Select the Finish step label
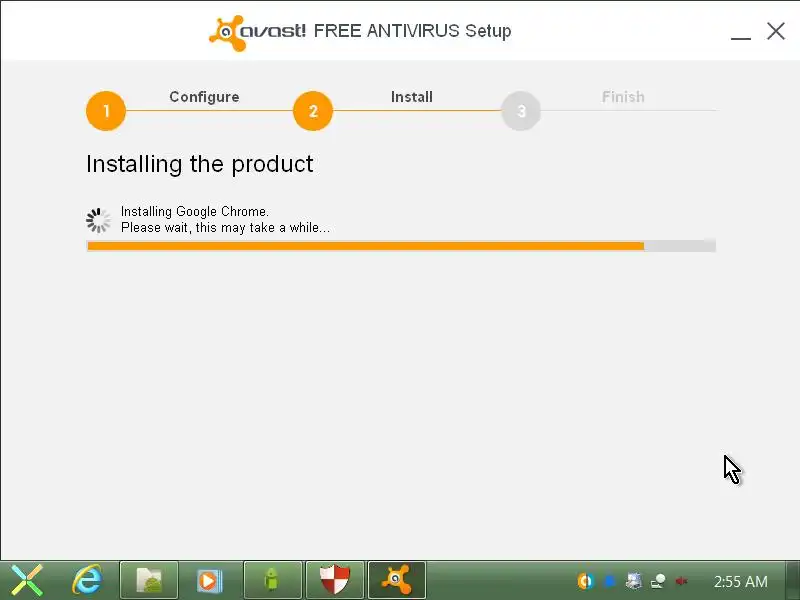Screen dimensions: 800x600 (623, 97)
